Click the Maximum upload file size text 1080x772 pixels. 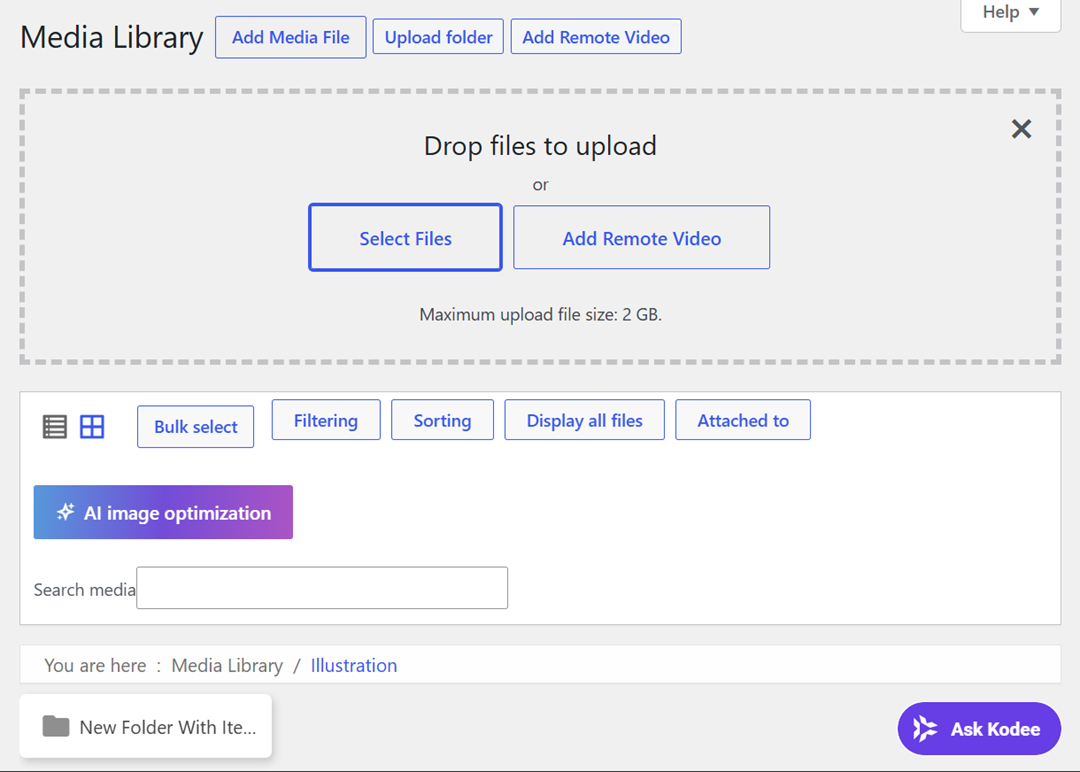(x=540, y=315)
